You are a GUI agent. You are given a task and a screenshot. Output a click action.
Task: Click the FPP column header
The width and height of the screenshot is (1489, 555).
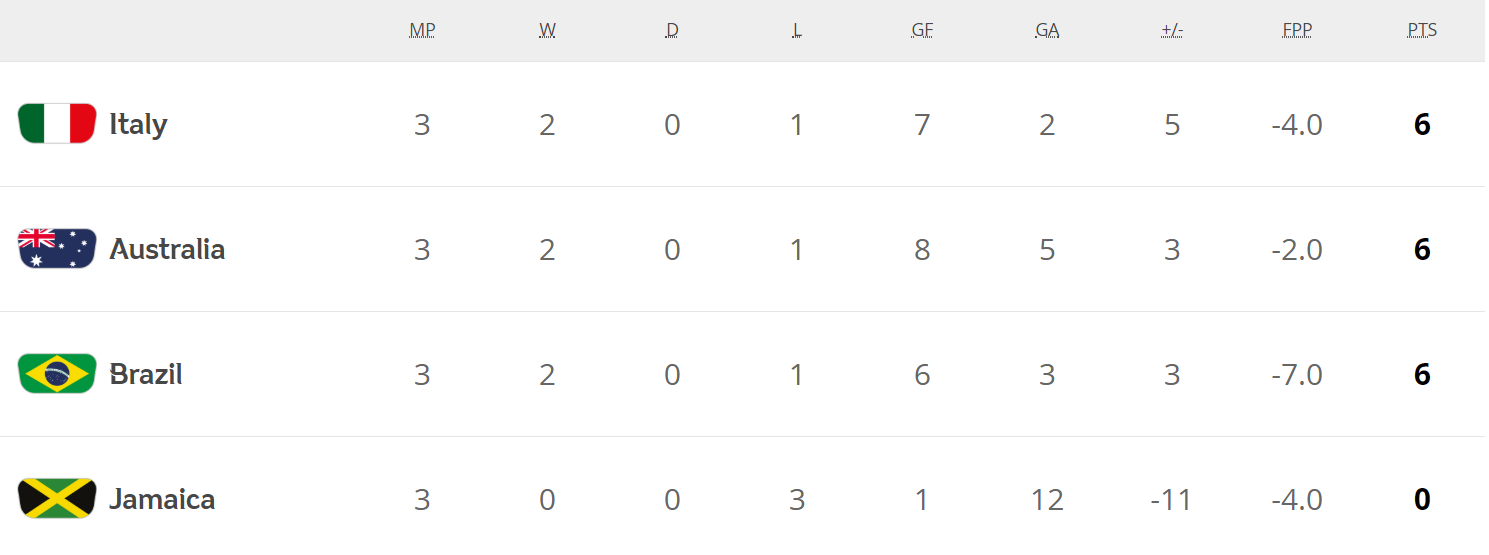point(1297,30)
